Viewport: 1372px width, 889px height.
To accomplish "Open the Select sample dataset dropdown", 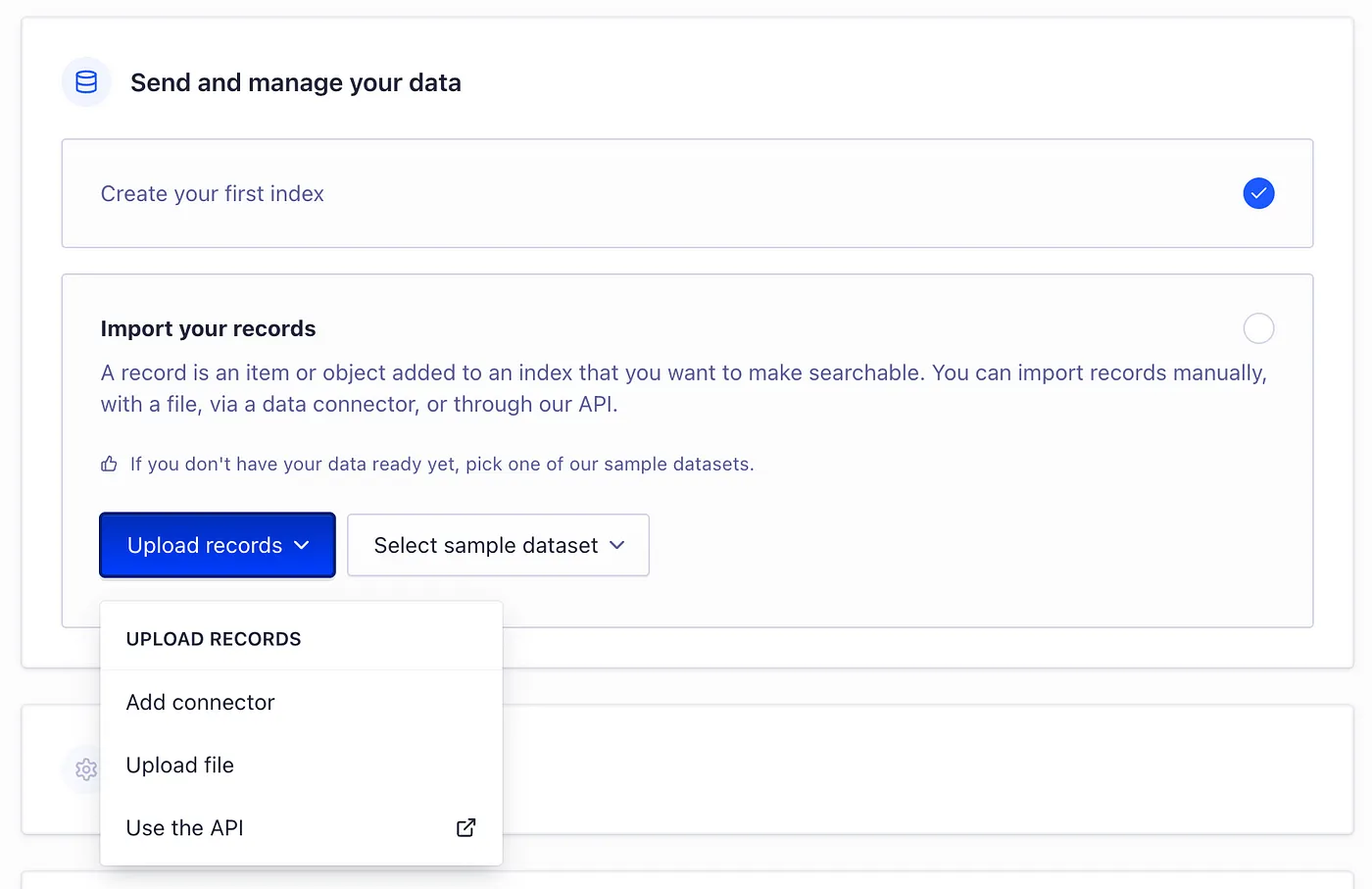I will [x=498, y=545].
